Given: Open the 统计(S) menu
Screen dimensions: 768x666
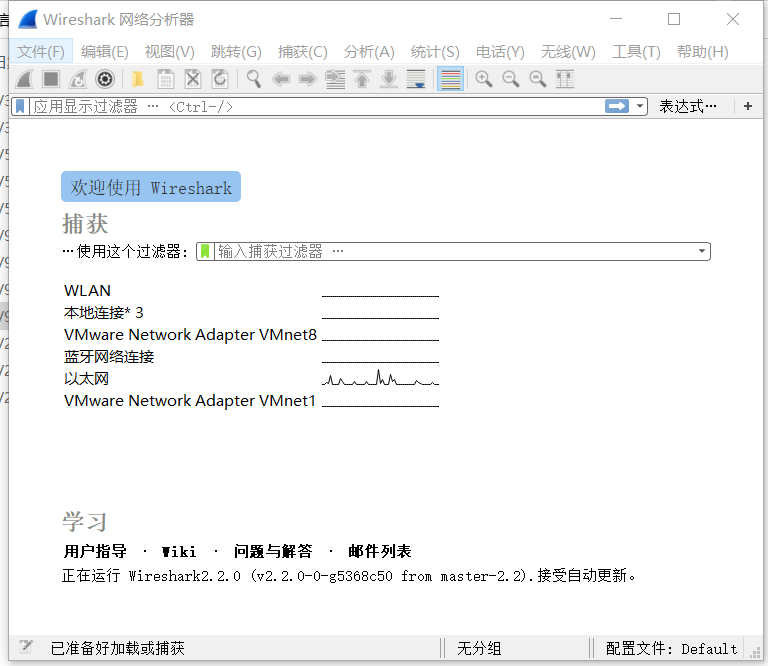Looking at the screenshot, I should pyautogui.click(x=435, y=51).
